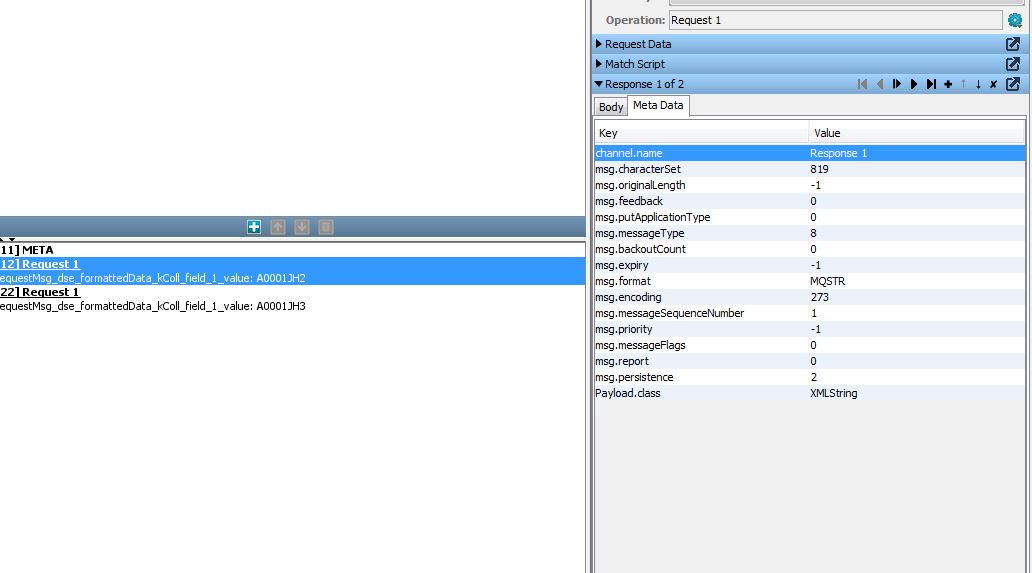Click inside the Operation text field

point(836,20)
